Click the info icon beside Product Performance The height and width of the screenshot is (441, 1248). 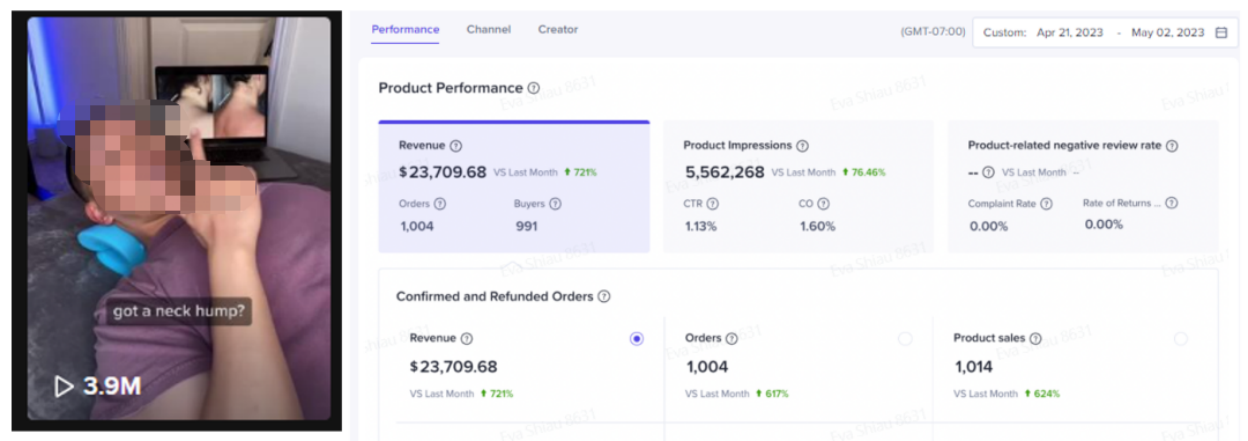point(534,88)
